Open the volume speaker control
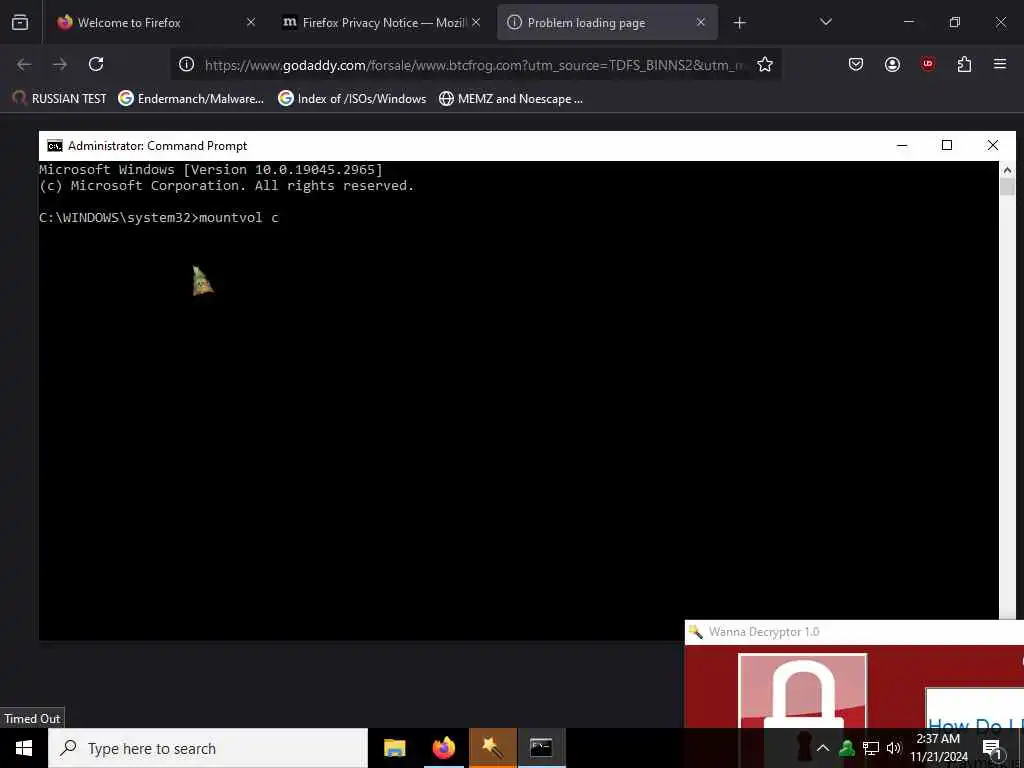This screenshot has width=1024, height=768. point(894,748)
